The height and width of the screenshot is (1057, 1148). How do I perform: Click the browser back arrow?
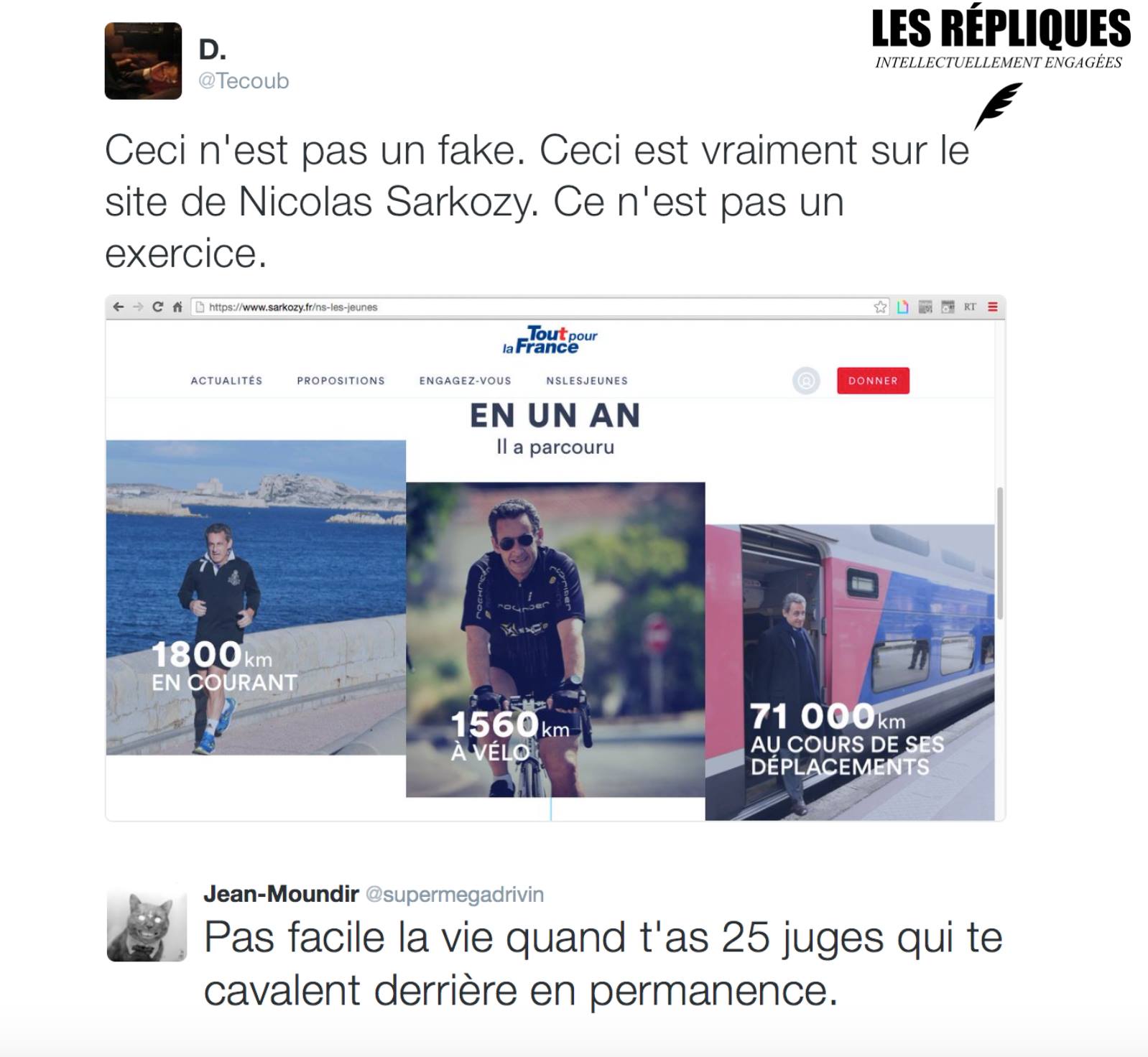pos(119,307)
